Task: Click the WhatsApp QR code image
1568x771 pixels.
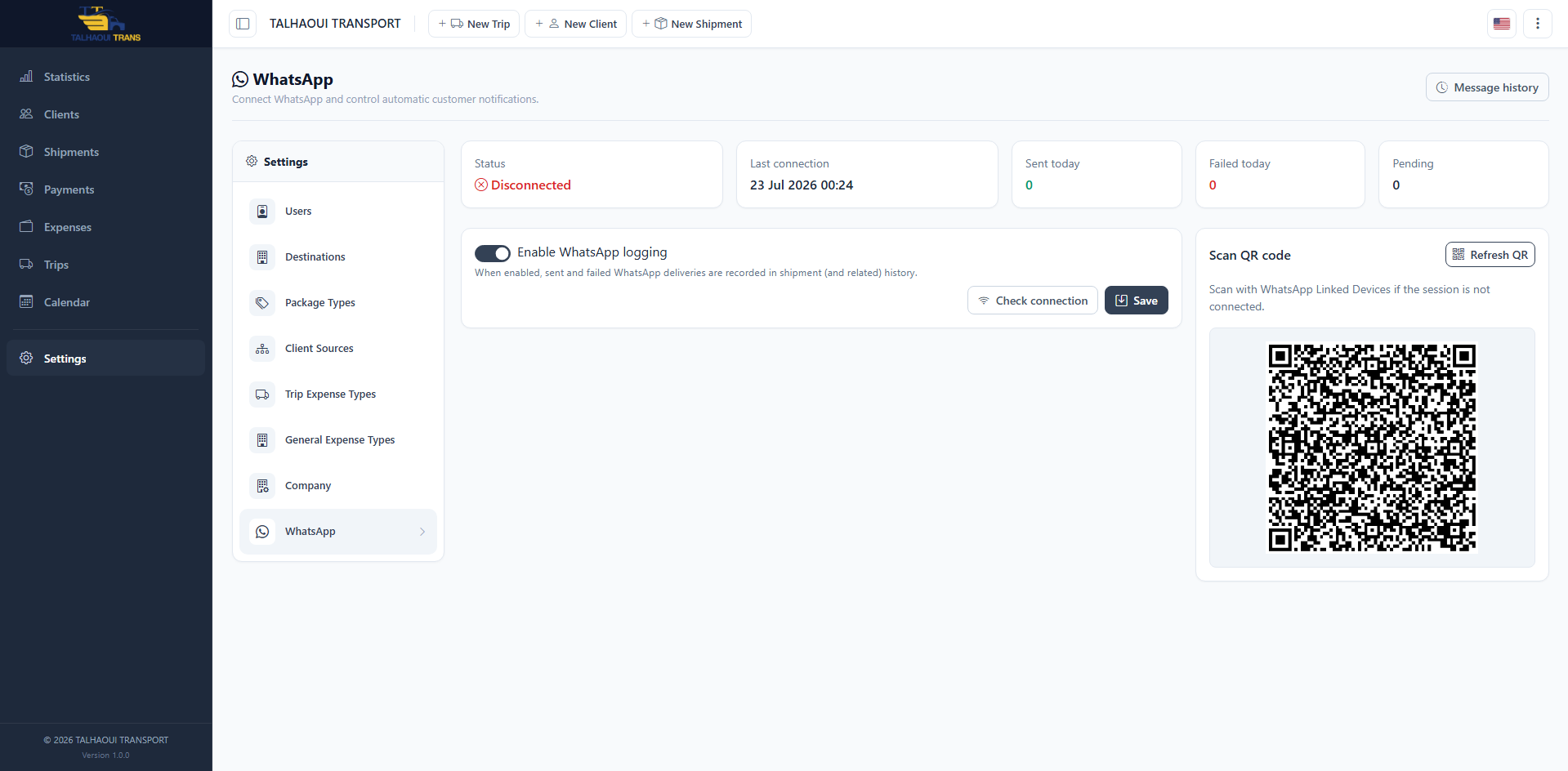Action: coord(1372,448)
